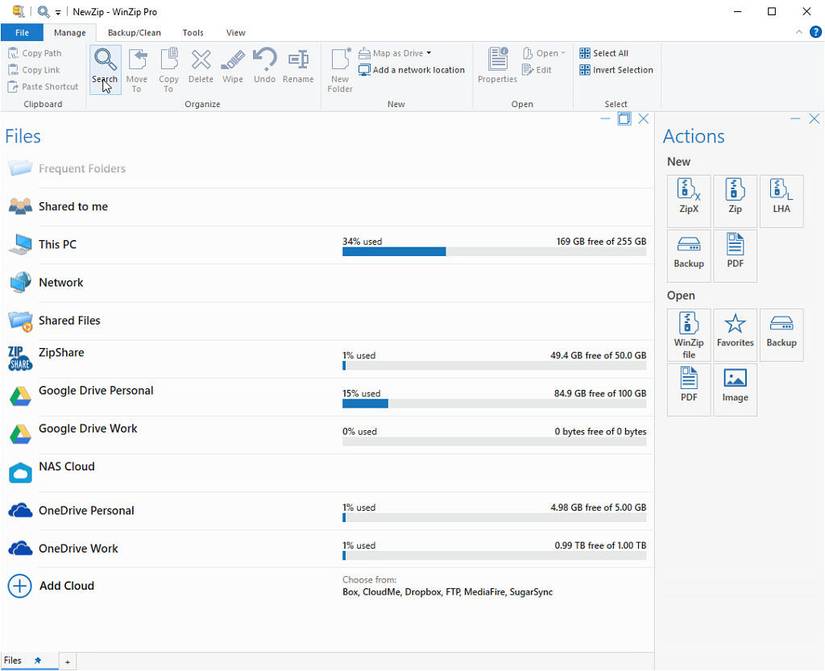
Task: Switch to the Manage ribbon tab
Action: [69, 33]
